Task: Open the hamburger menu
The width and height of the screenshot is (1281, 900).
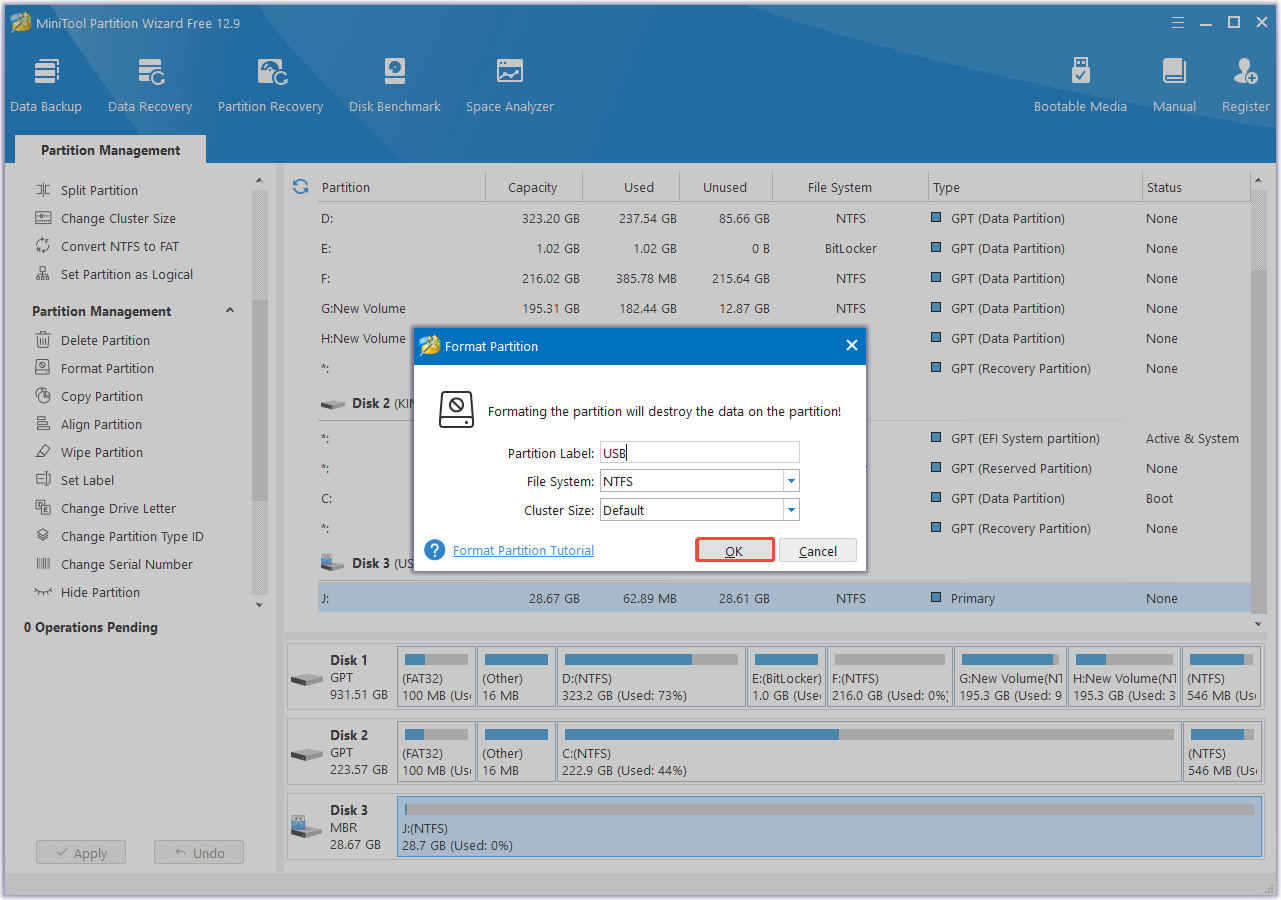Action: [1177, 22]
